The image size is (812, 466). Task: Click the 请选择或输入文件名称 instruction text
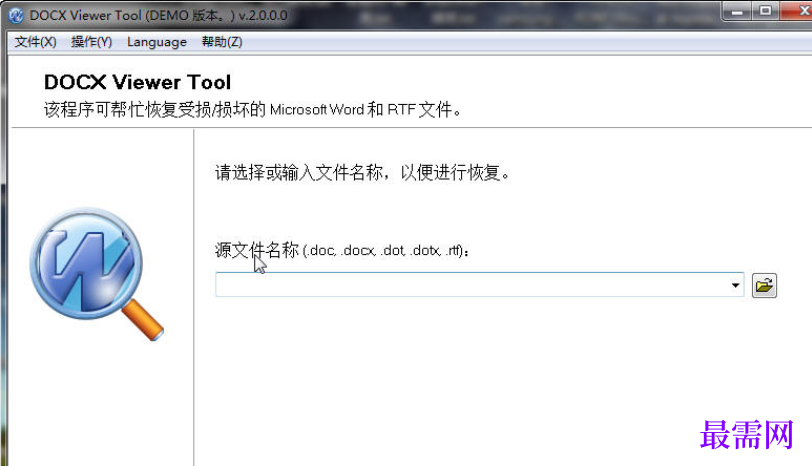(362, 172)
